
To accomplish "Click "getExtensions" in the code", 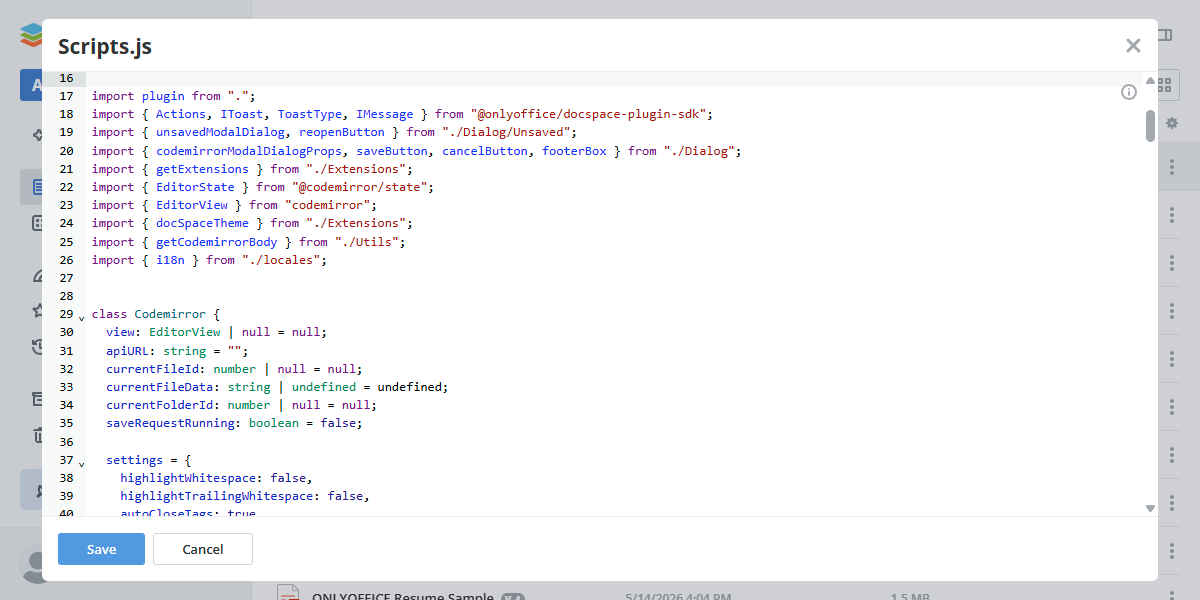I will coord(203,169).
